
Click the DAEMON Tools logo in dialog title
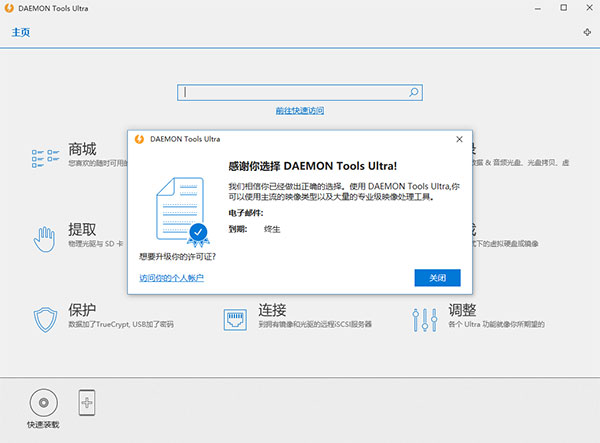(x=139, y=139)
